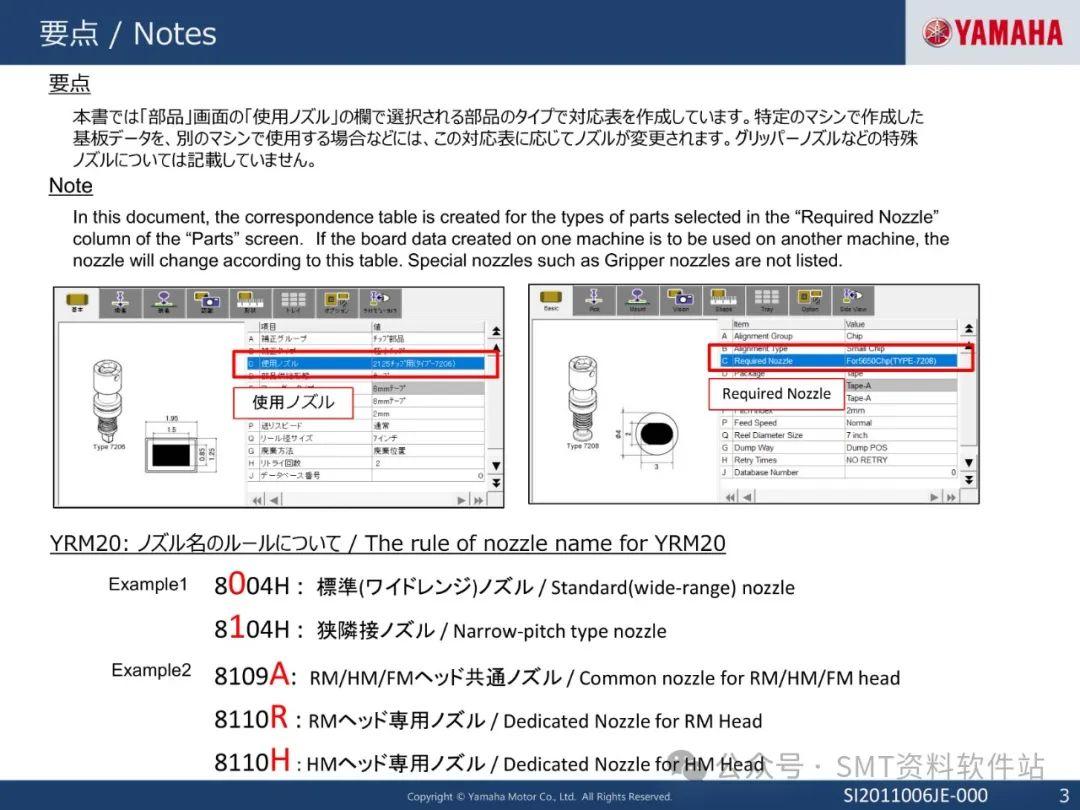Open the Side View icon
The height and width of the screenshot is (810, 1080).
coord(853,300)
